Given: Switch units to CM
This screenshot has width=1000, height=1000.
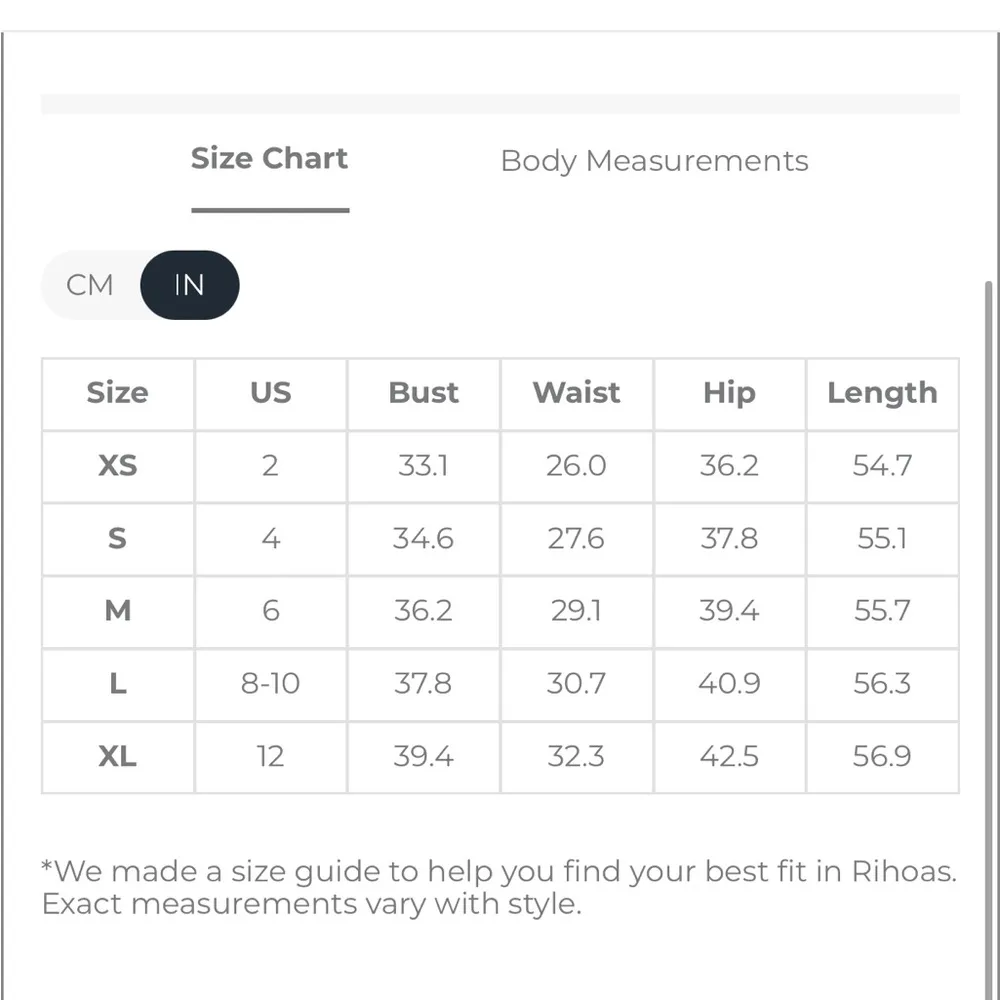Looking at the screenshot, I should tap(90, 285).
